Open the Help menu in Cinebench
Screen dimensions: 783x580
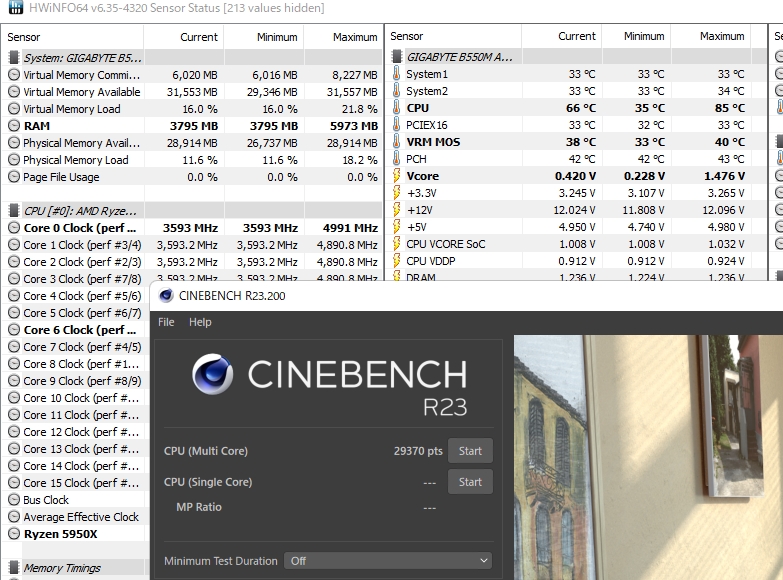click(200, 322)
